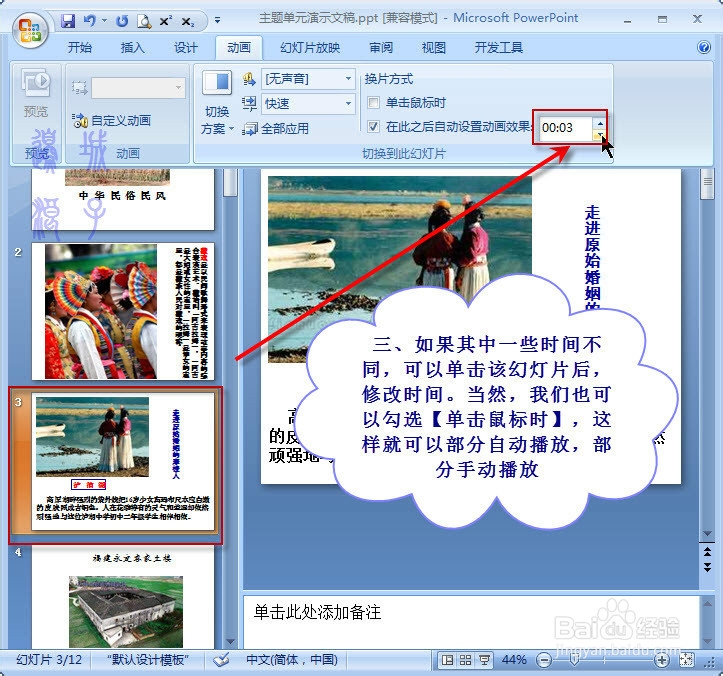This screenshot has width=723, height=676.
Task: Click the spell check status icon
Action: [x=222, y=660]
